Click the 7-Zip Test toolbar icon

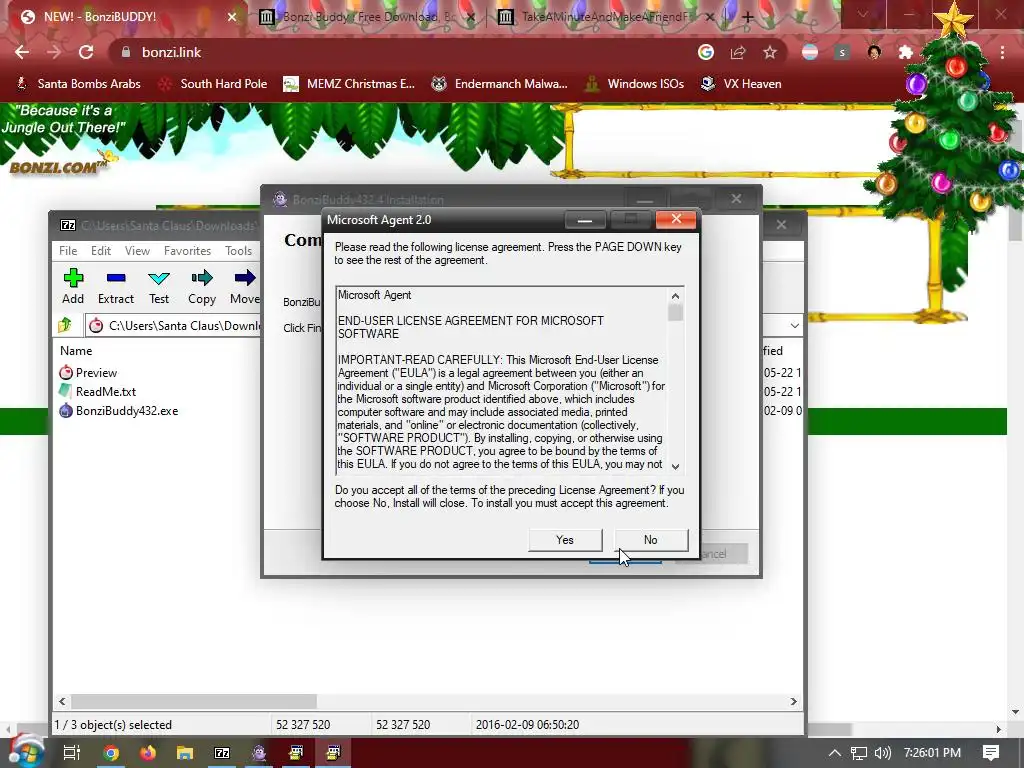point(159,286)
